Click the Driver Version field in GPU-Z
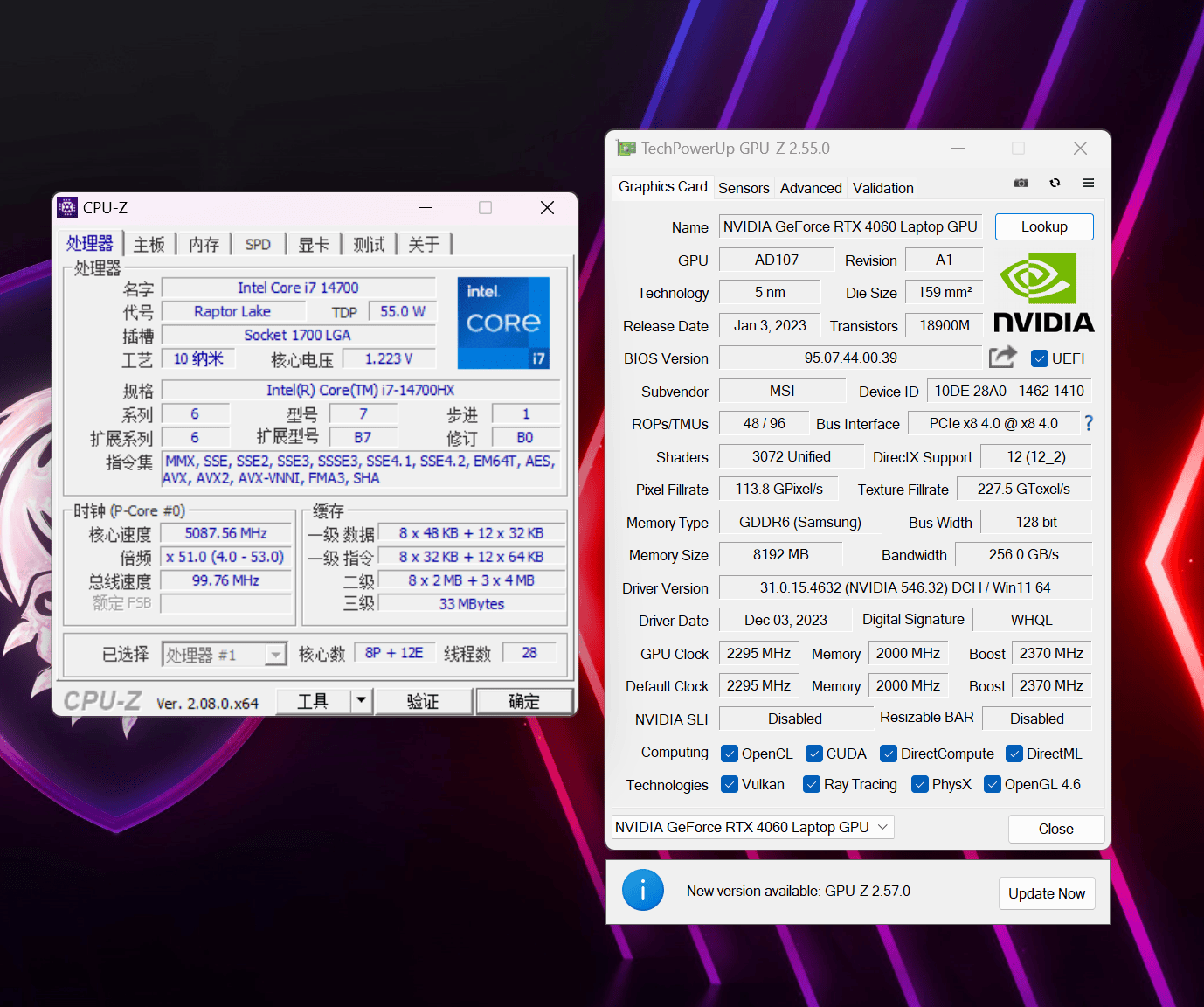This screenshot has width=1204, height=1007. point(903,587)
